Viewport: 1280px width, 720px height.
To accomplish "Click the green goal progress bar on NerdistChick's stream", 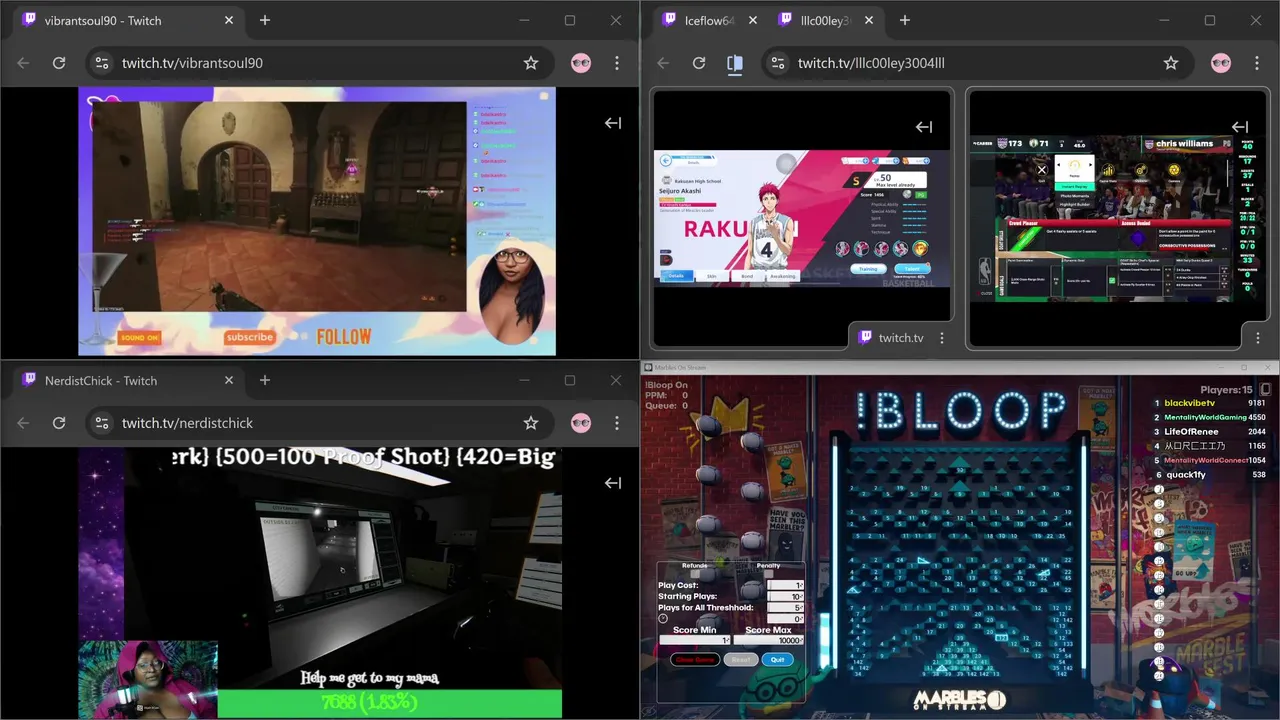I will 390,704.
